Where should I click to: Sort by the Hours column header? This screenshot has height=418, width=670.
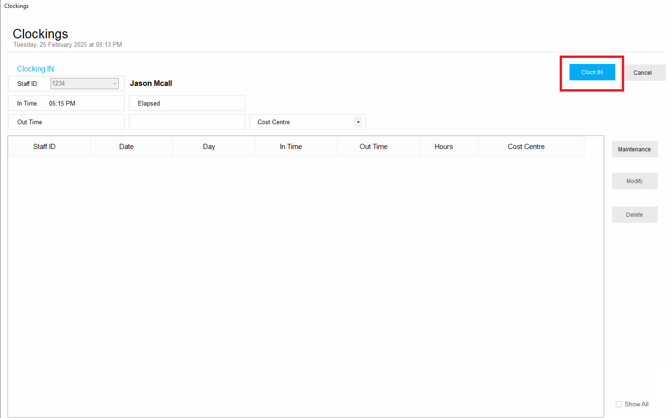(444, 147)
